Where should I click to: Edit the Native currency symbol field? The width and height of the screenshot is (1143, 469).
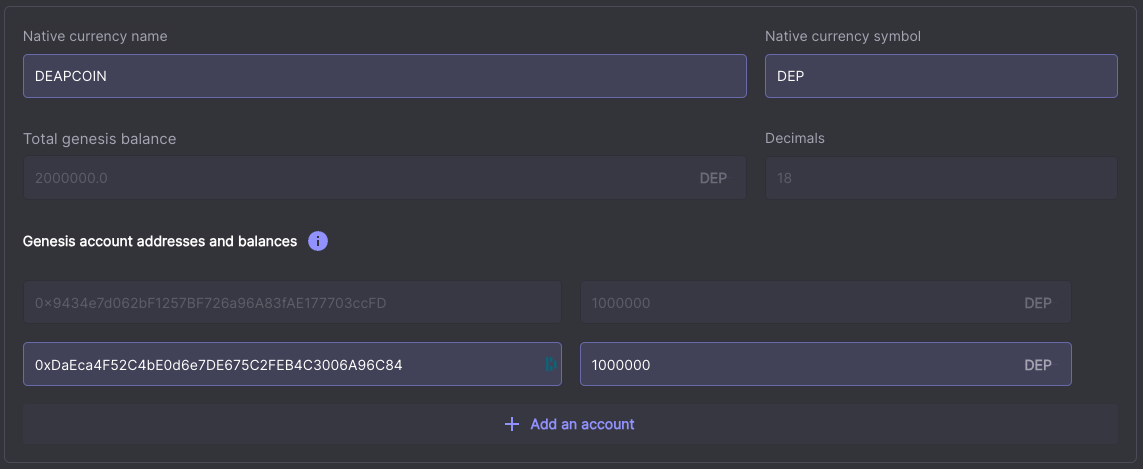(941, 76)
